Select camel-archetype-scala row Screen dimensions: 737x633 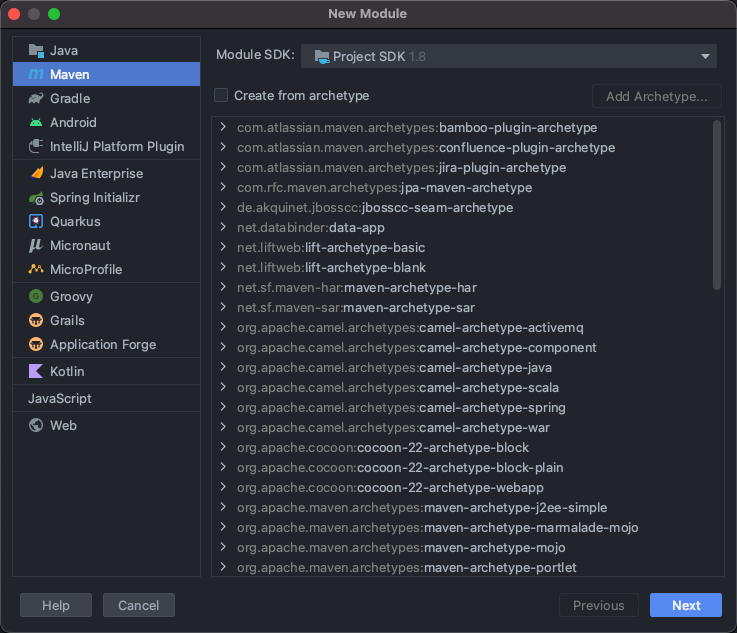click(468, 387)
